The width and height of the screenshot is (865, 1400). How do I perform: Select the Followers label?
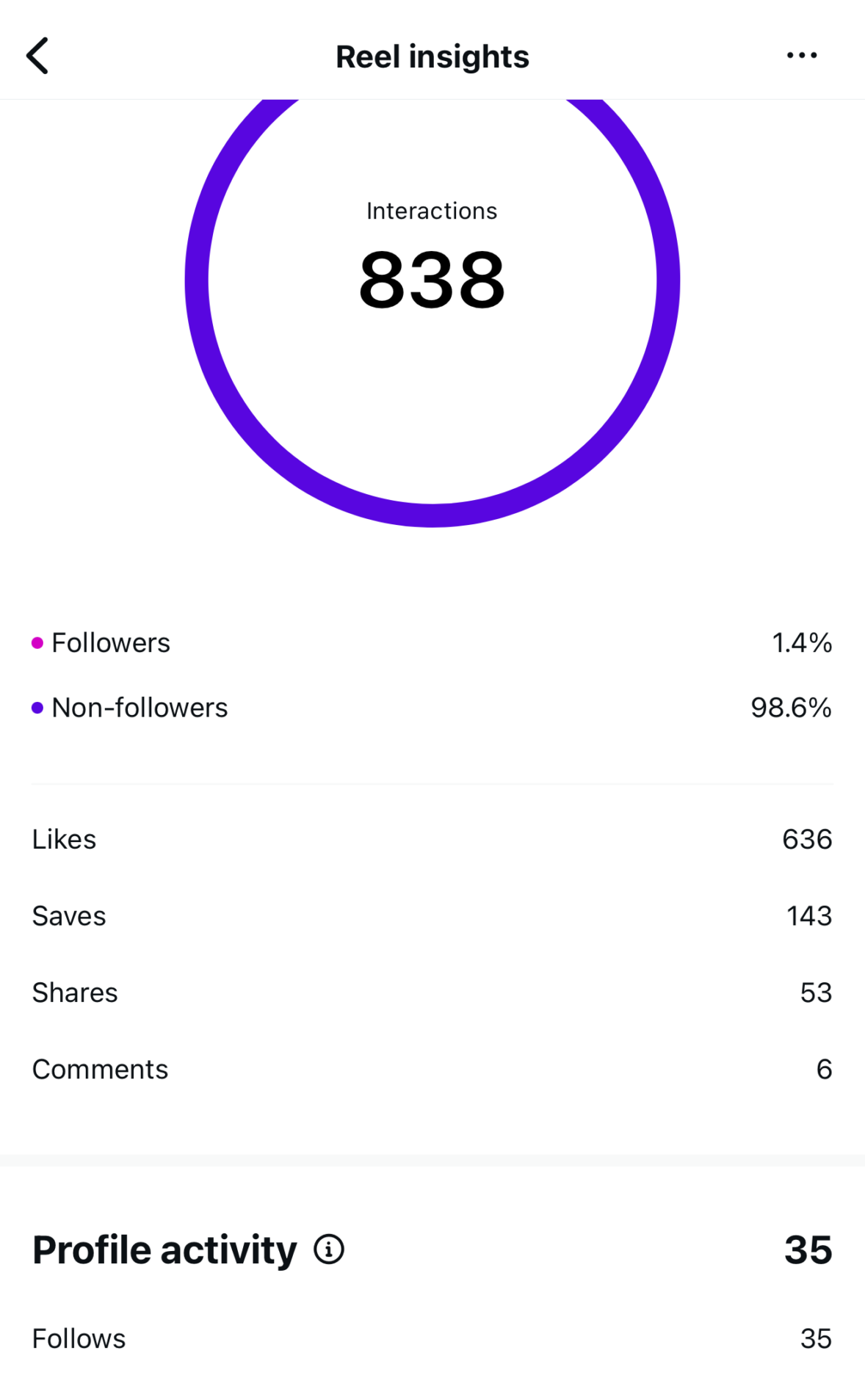(111, 643)
